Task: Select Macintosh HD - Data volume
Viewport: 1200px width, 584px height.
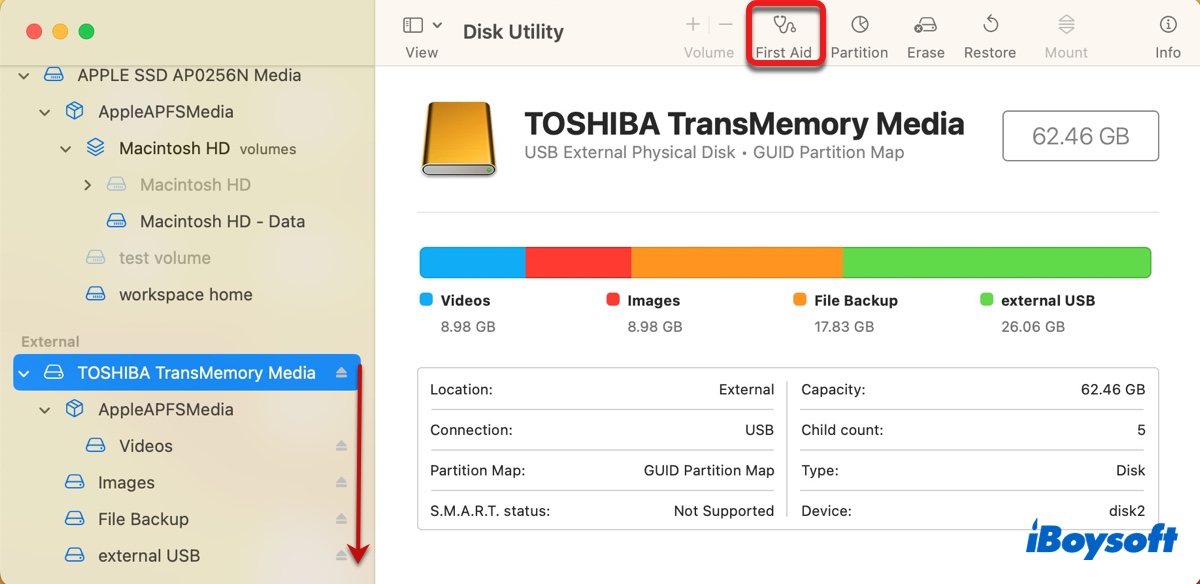Action: click(221, 222)
